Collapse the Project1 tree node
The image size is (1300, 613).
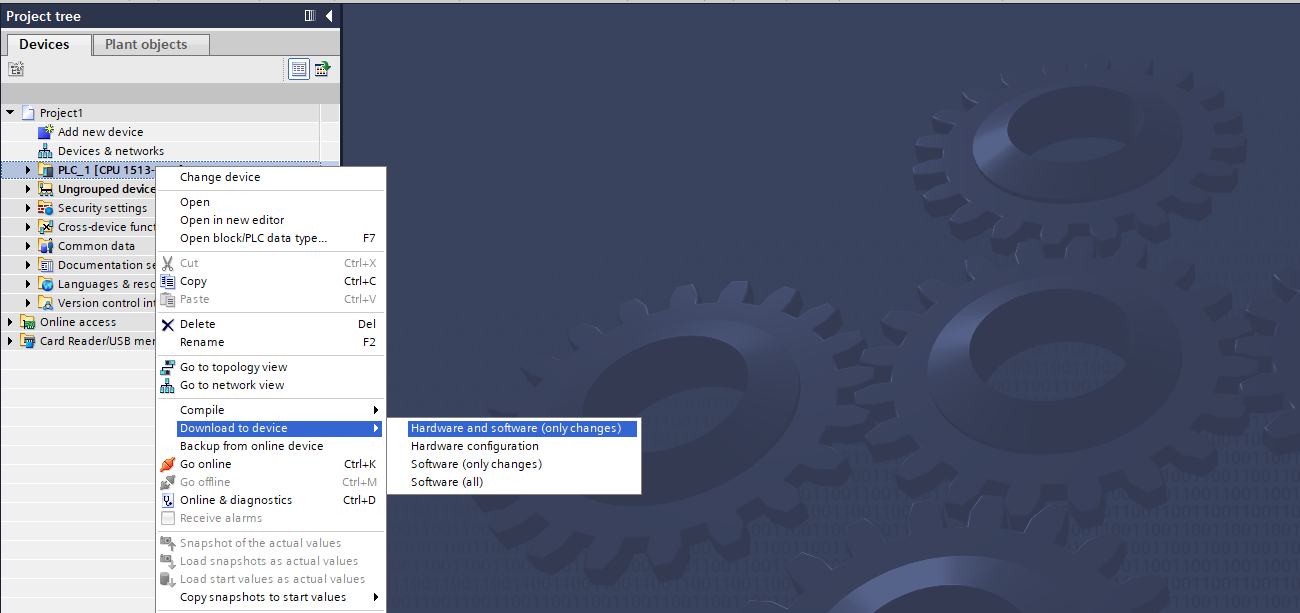10,113
